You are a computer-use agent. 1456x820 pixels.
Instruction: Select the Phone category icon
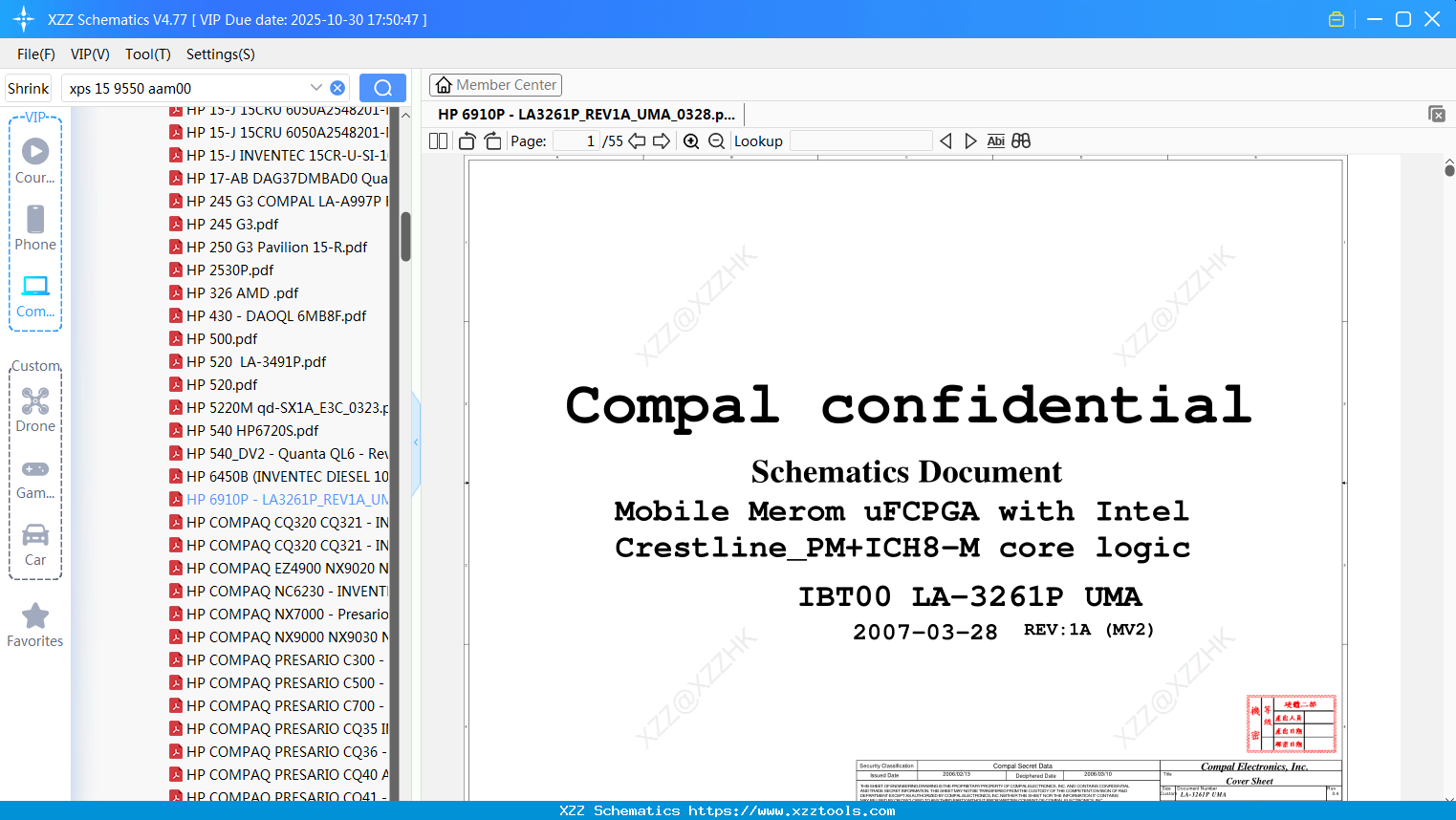tap(35, 219)
